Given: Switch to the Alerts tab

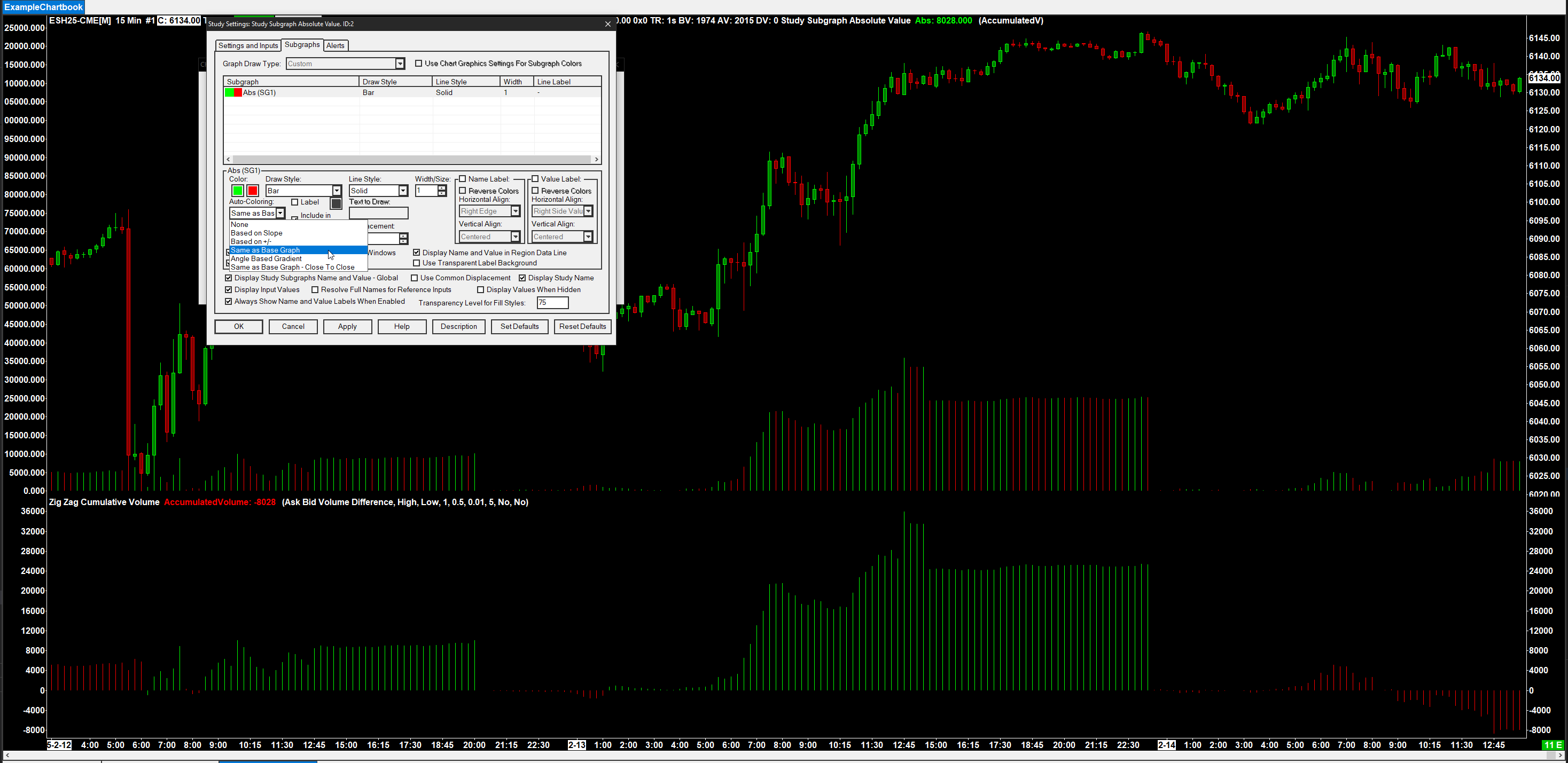Looking at the screenshot, I should pyautogui.click(x=336, y=45).
